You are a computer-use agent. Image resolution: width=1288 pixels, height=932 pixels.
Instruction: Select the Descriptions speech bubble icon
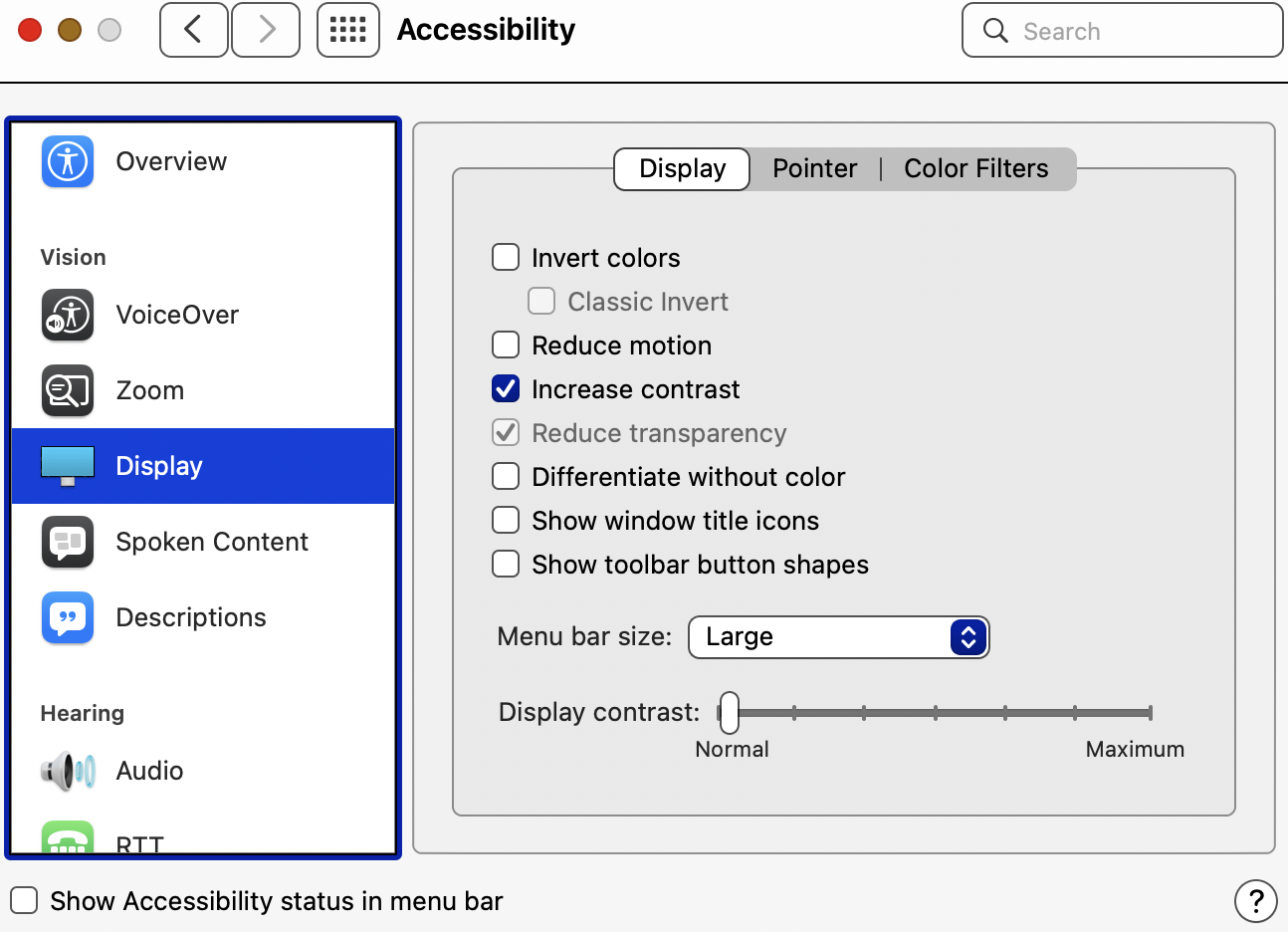pyautogui.click(x=68, y=617)
